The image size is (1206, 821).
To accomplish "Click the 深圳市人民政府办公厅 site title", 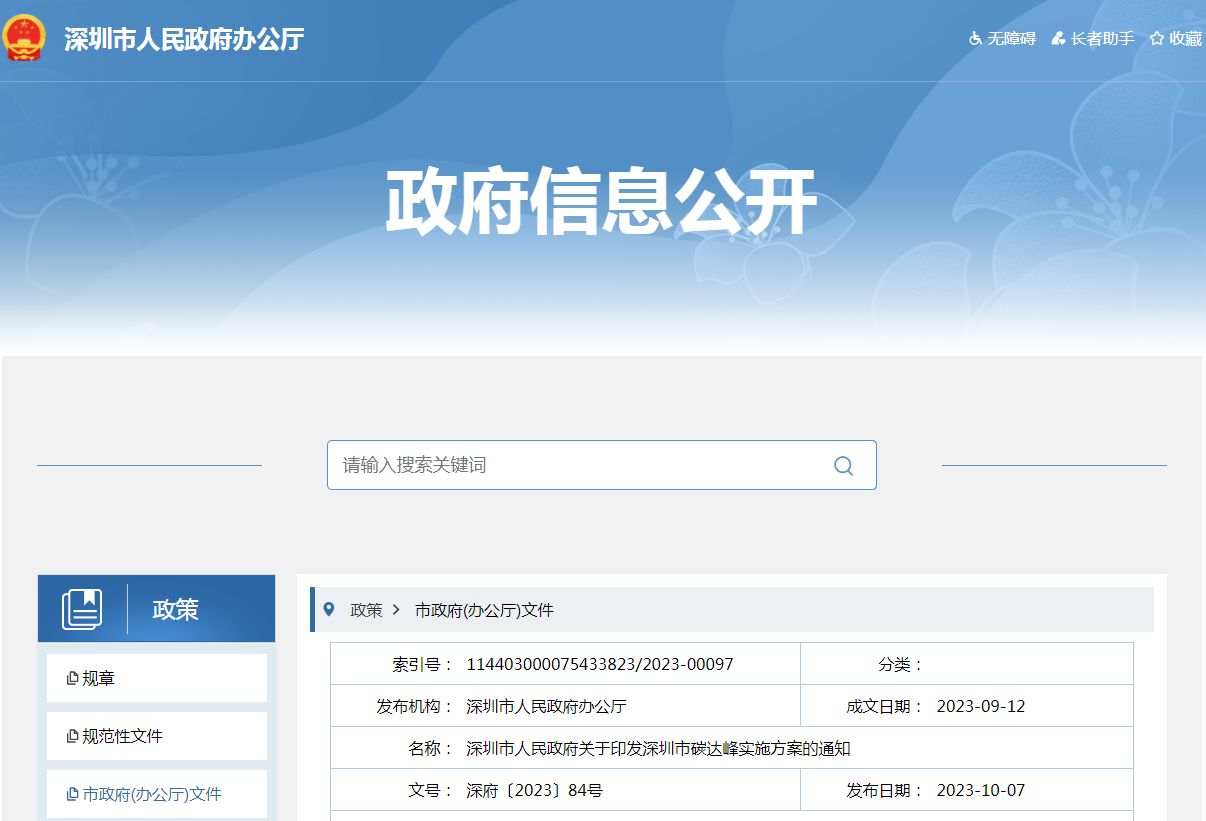I will 184,39.
